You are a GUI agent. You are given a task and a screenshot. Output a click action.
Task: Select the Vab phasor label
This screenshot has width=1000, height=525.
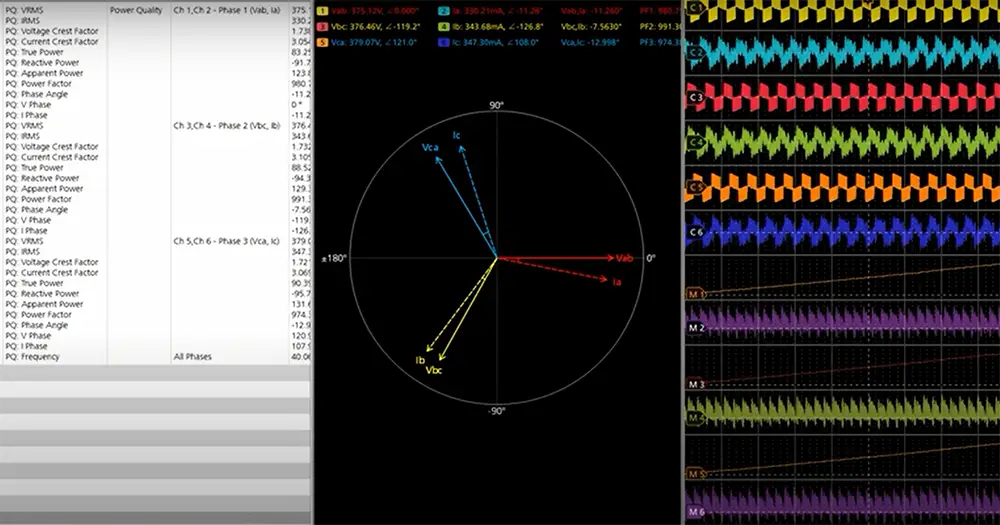[624, 258]
